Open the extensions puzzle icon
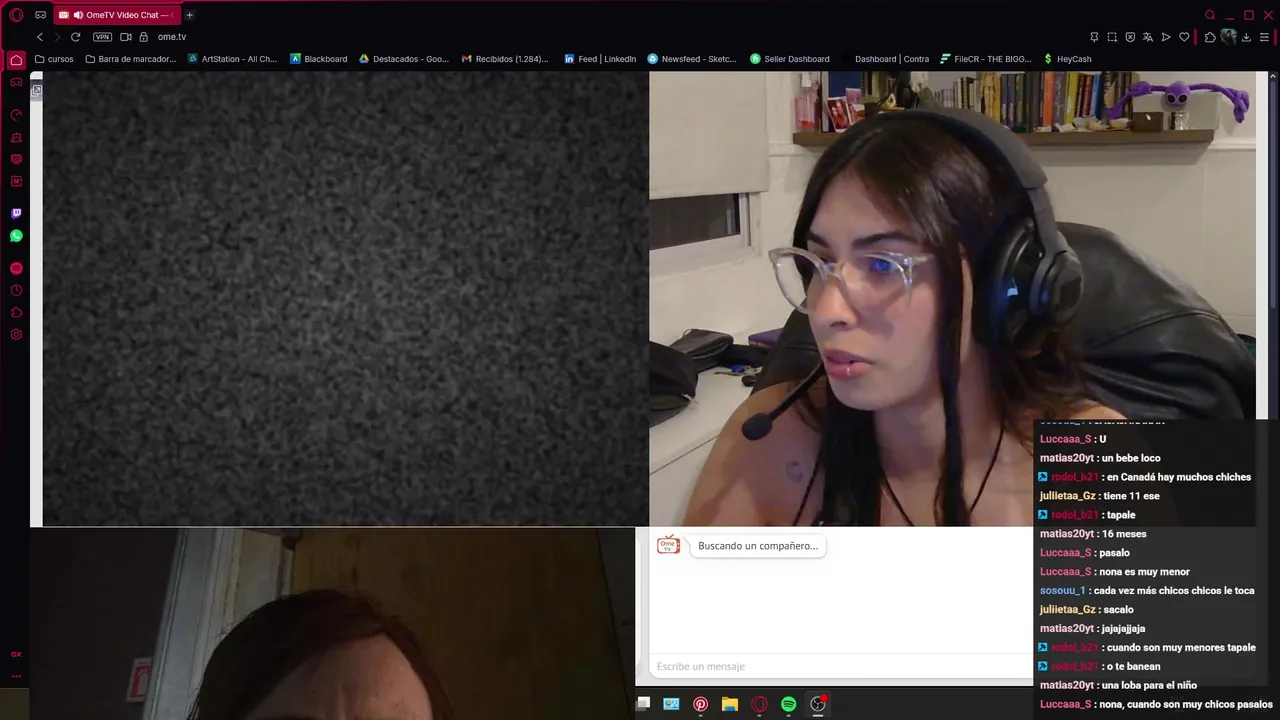 click(1210, 37)
